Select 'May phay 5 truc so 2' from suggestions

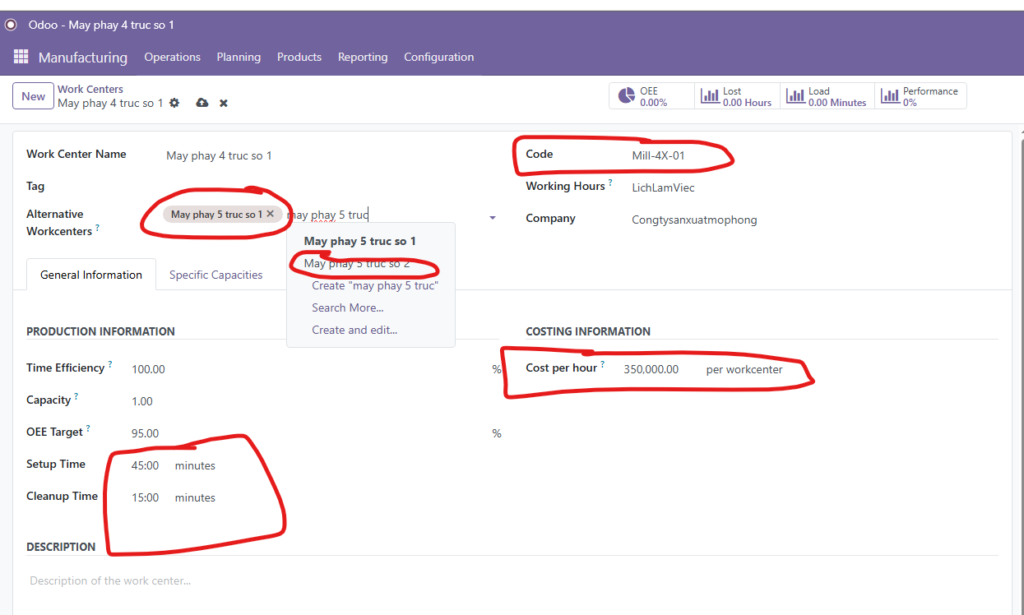tap(357, 264)
